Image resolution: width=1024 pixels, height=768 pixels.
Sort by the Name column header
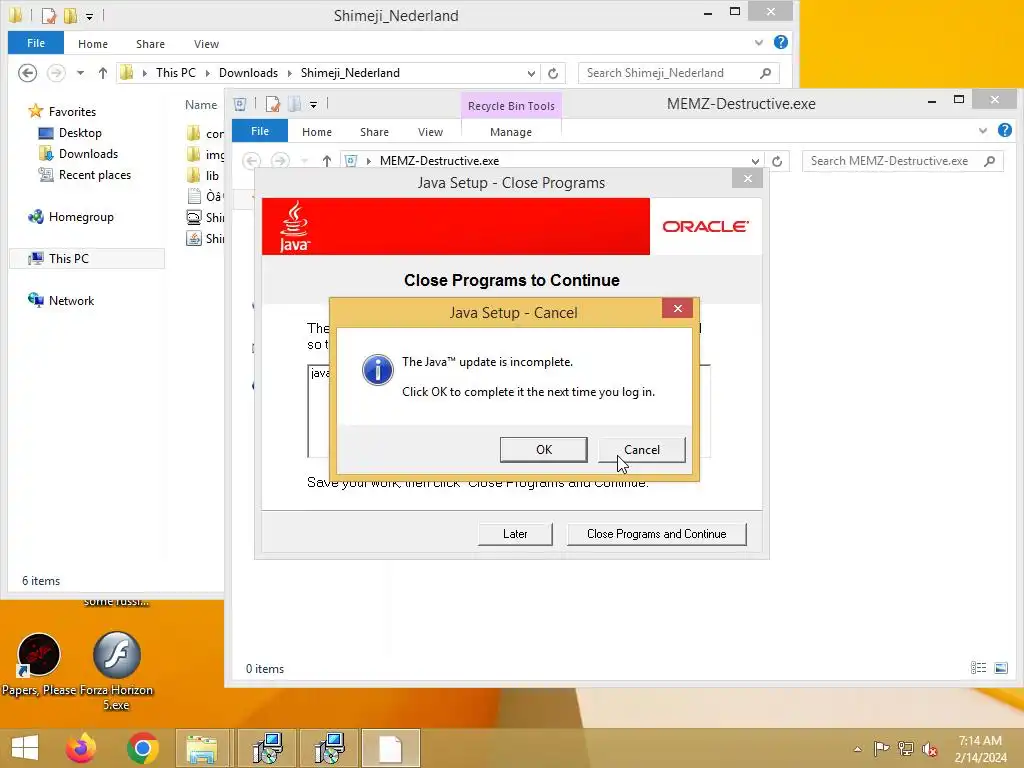200,104
